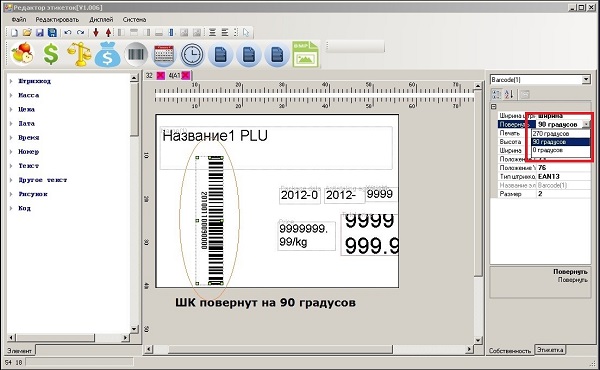Choose 270 градусов from the rotation list
Viewport: 600px width, 370px height.
point(561,134)
